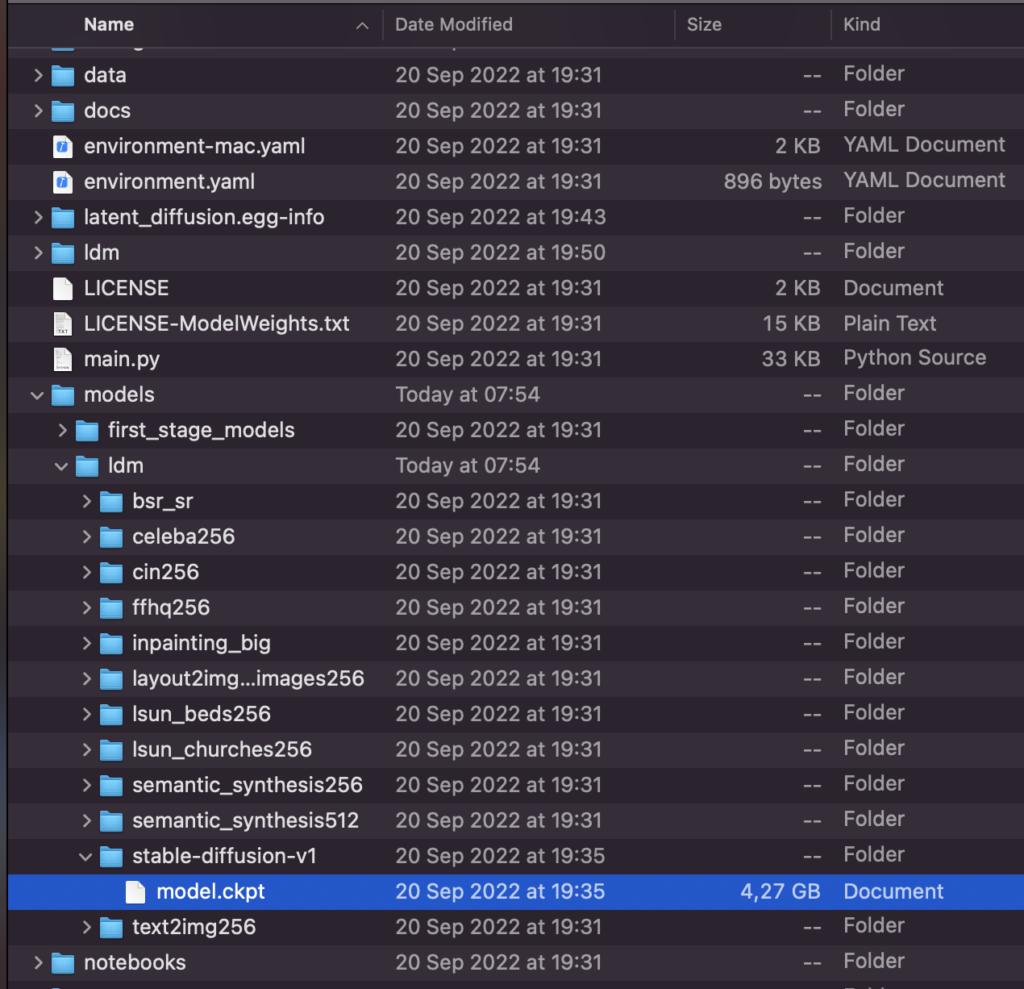Click the environment-mac.yaml file icon
This screenshot has height=989, width=1024.
pos(63,146)
